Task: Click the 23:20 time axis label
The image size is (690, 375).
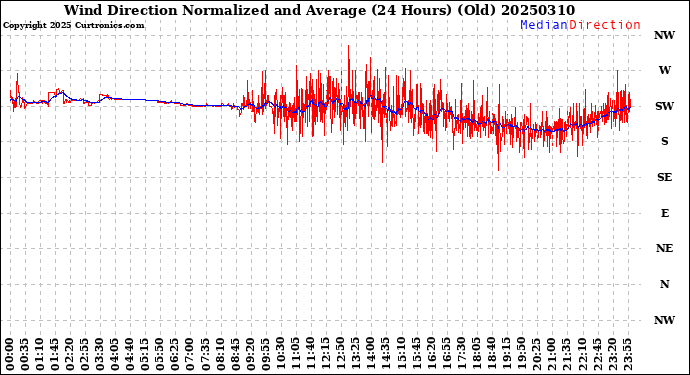Action: click(612, 354)
